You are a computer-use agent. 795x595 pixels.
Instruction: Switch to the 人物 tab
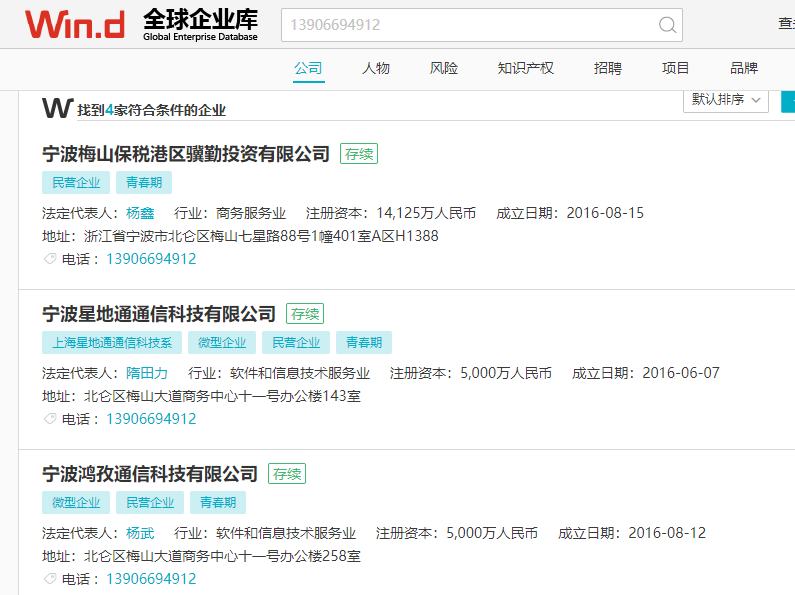[376, 68]
